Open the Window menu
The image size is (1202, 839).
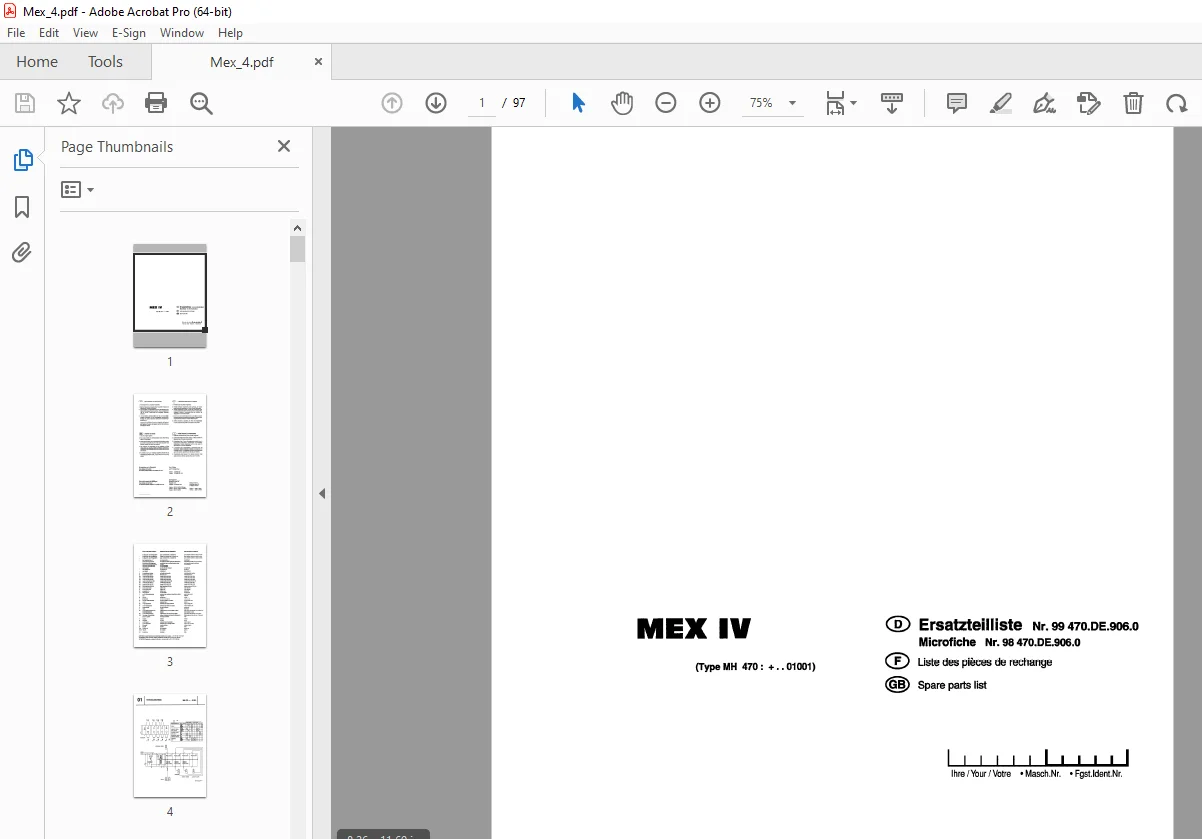(x=182, y=33)
